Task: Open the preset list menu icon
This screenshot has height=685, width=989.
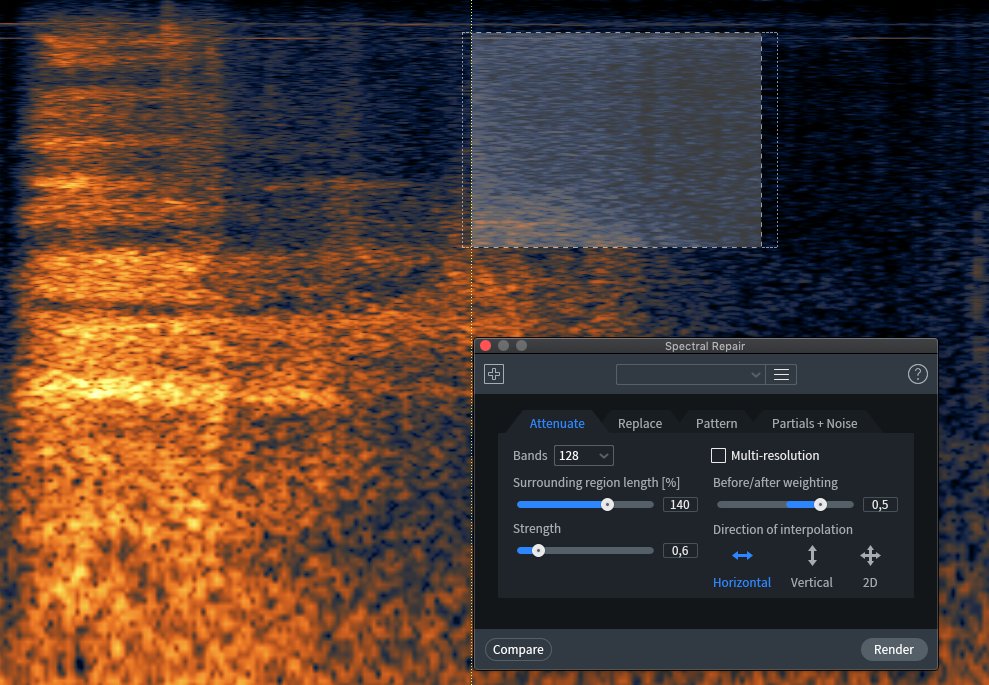Action: pyautogui.click(x=781, y=375)
